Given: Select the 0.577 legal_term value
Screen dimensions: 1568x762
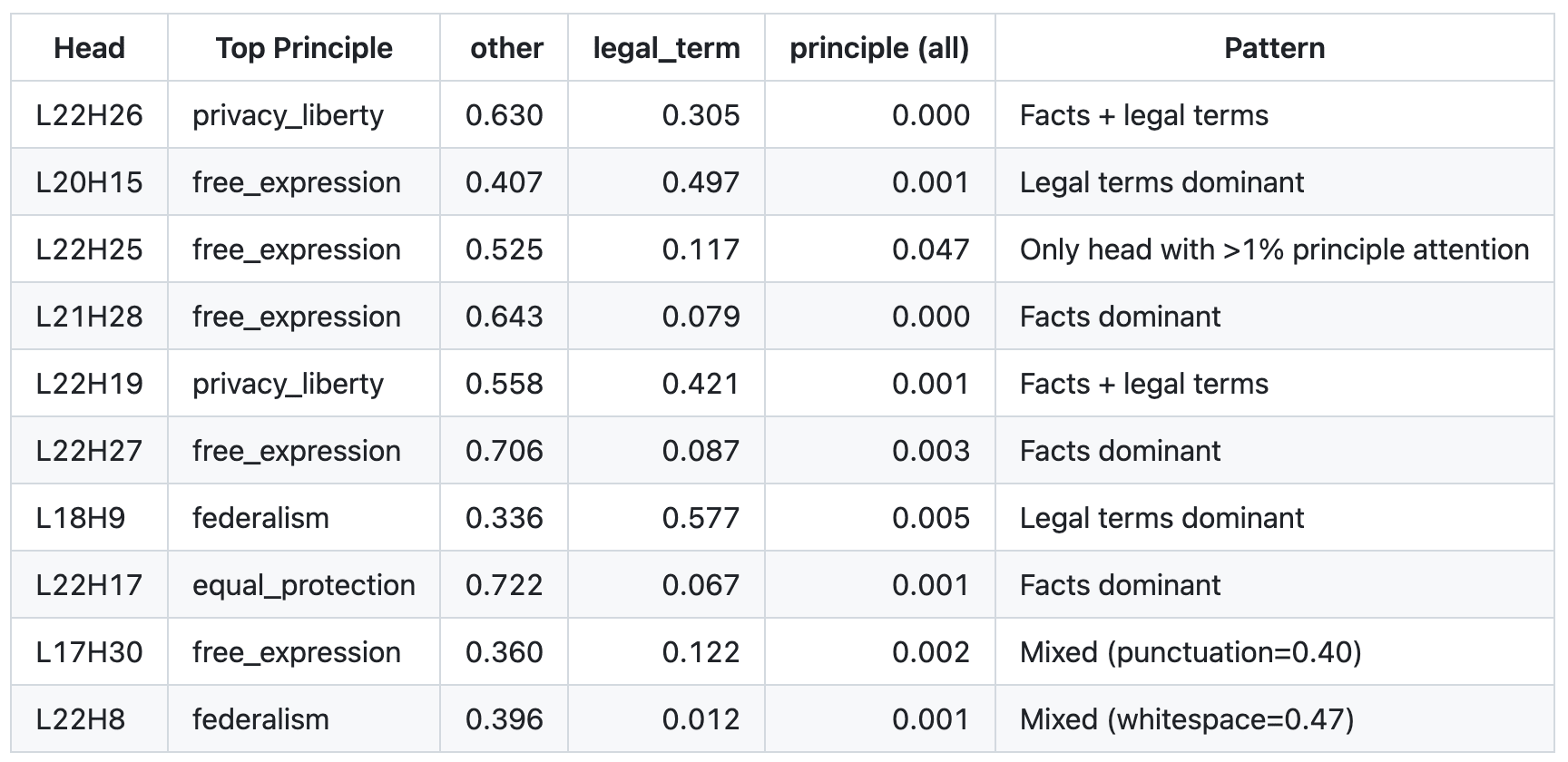Looking at the screenshot, I should tap(701, 518).
